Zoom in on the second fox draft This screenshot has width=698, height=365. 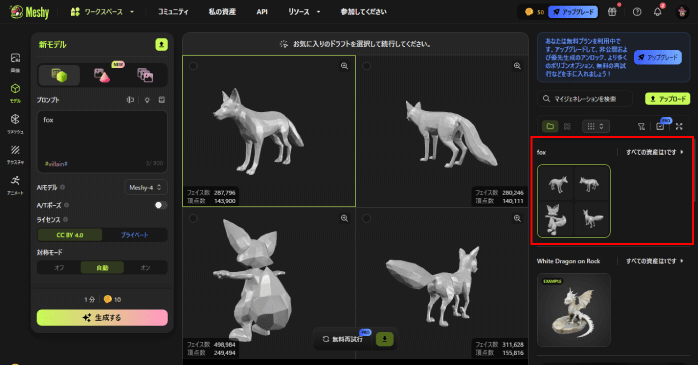tap(517, 66)
